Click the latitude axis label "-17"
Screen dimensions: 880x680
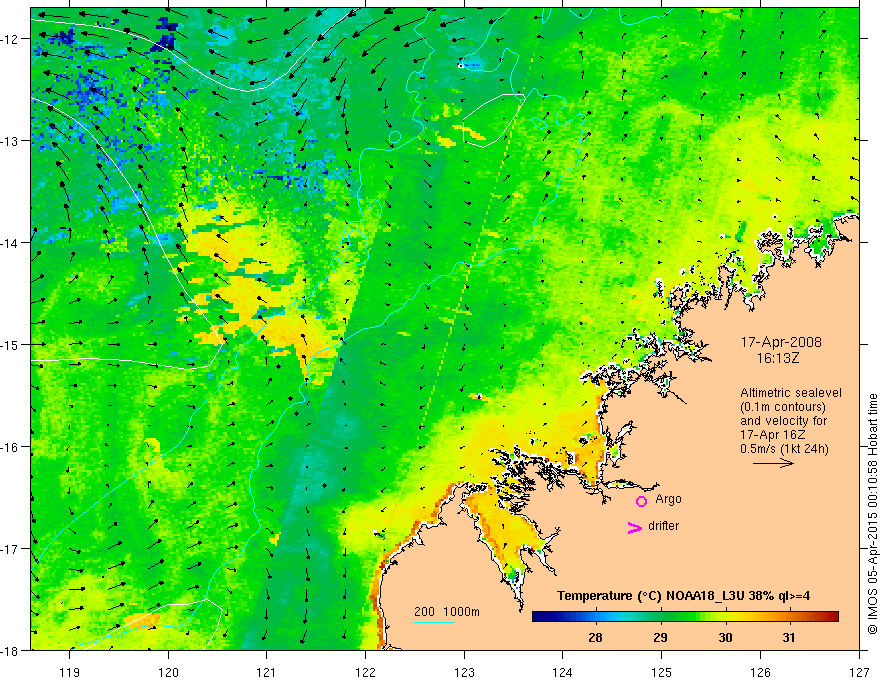coord(11,549)
